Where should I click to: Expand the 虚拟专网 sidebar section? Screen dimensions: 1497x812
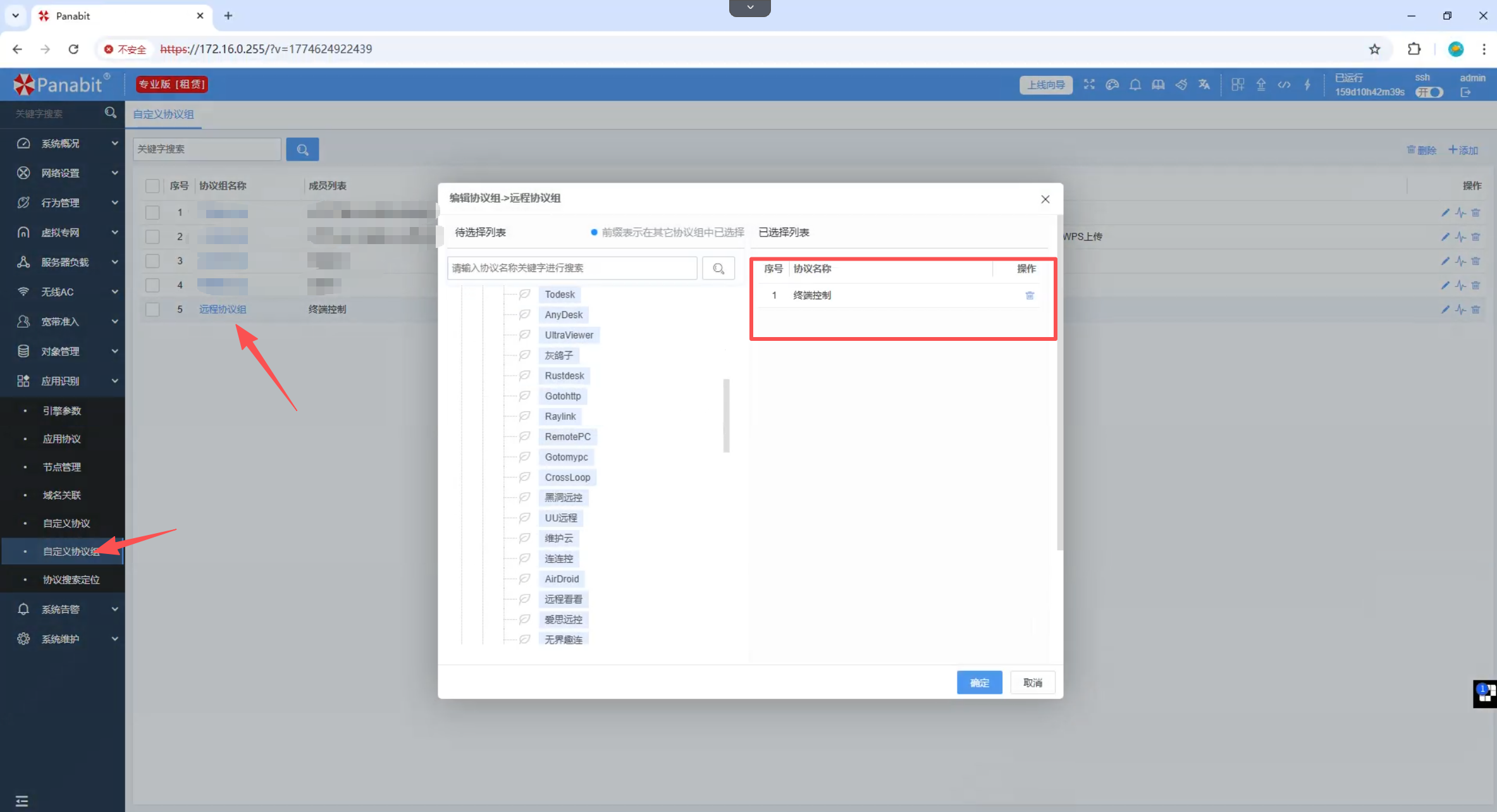pos(63,232)
